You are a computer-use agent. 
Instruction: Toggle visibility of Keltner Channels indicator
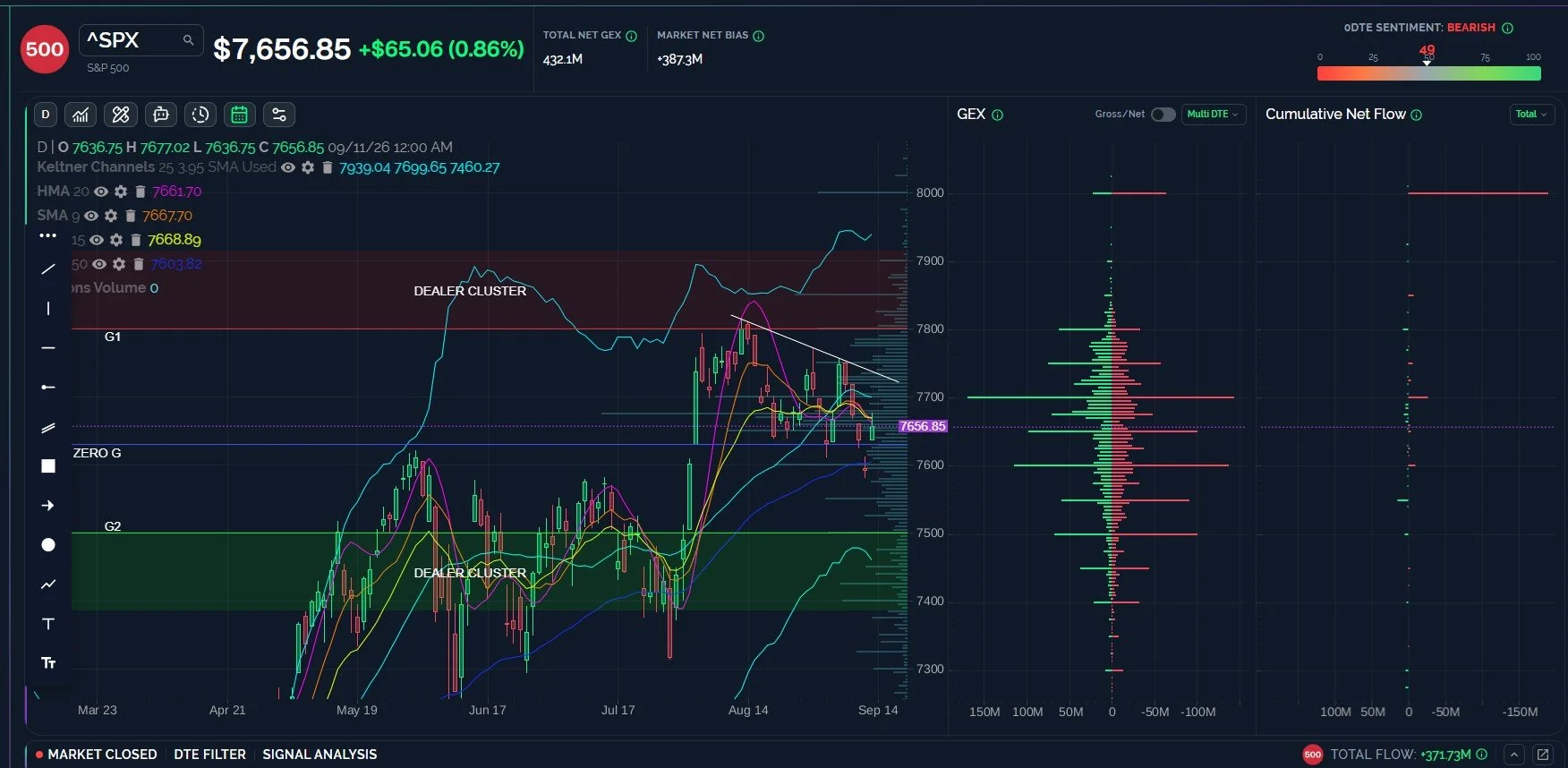[x=288, y=167]
